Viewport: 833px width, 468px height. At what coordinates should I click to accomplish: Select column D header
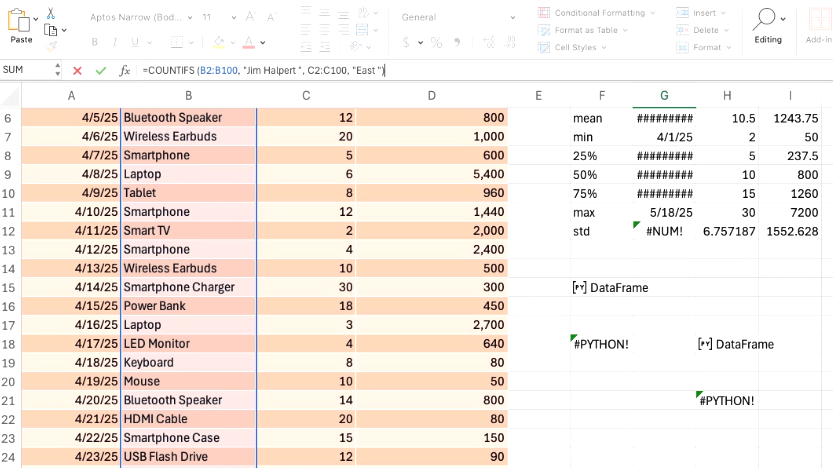(x=431, y=96)
